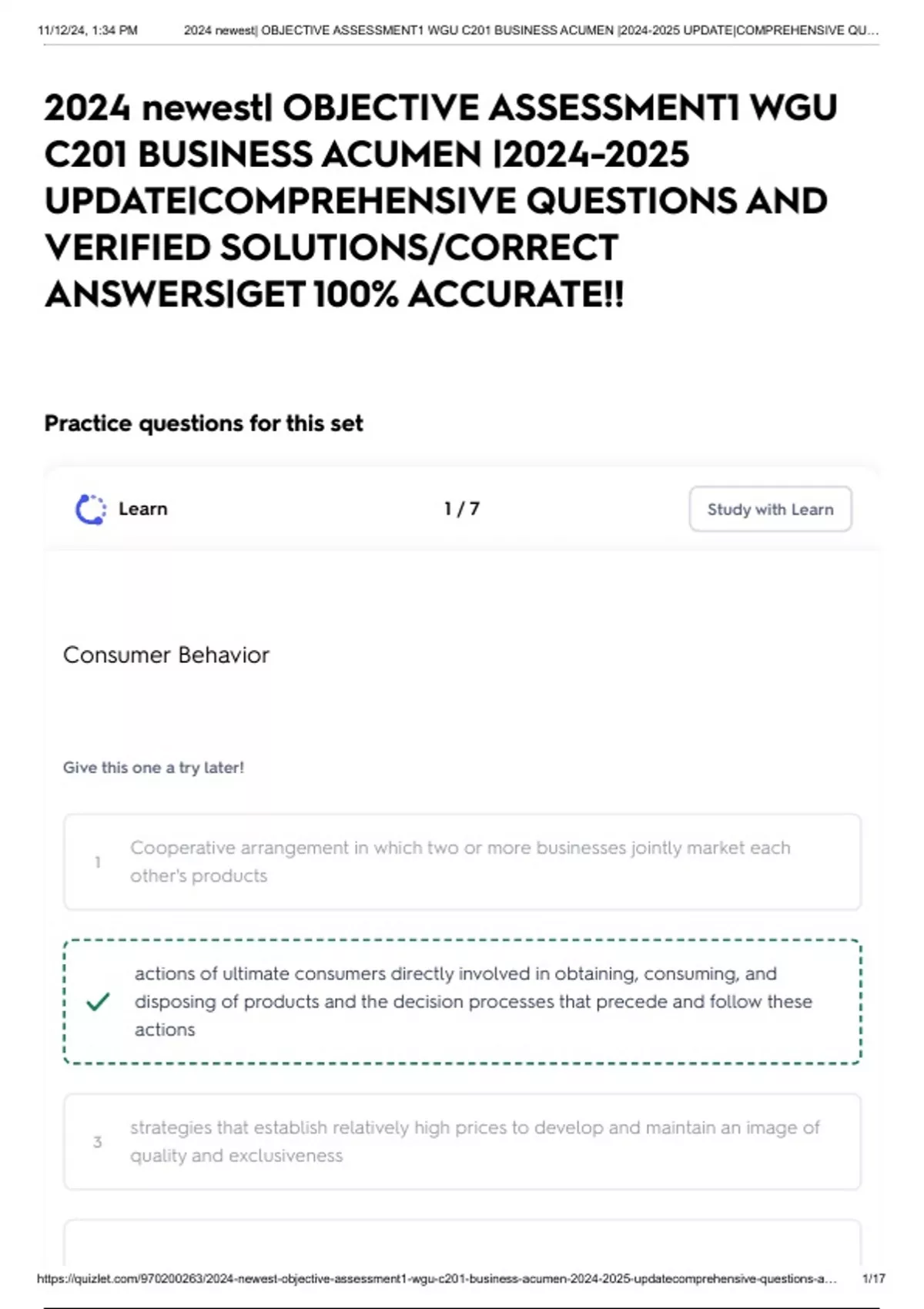
Task: Select the numbered icon '1' on the first option
Action: [x=97, y=862]
